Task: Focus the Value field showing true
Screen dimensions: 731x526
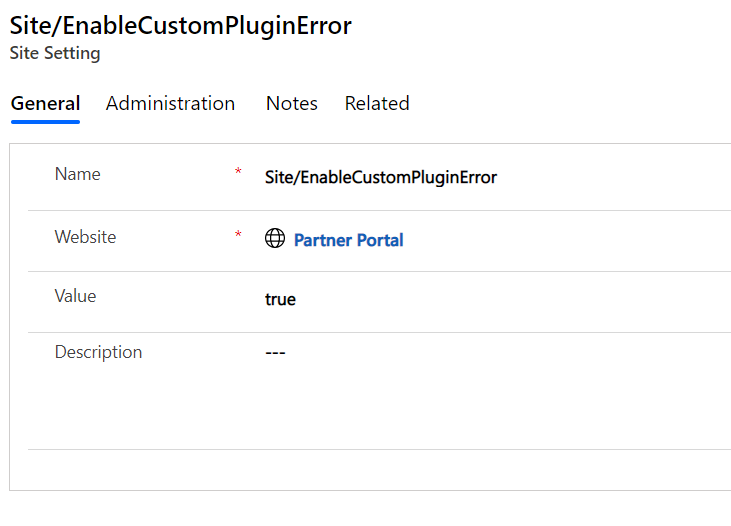Action: coord(281,299)
